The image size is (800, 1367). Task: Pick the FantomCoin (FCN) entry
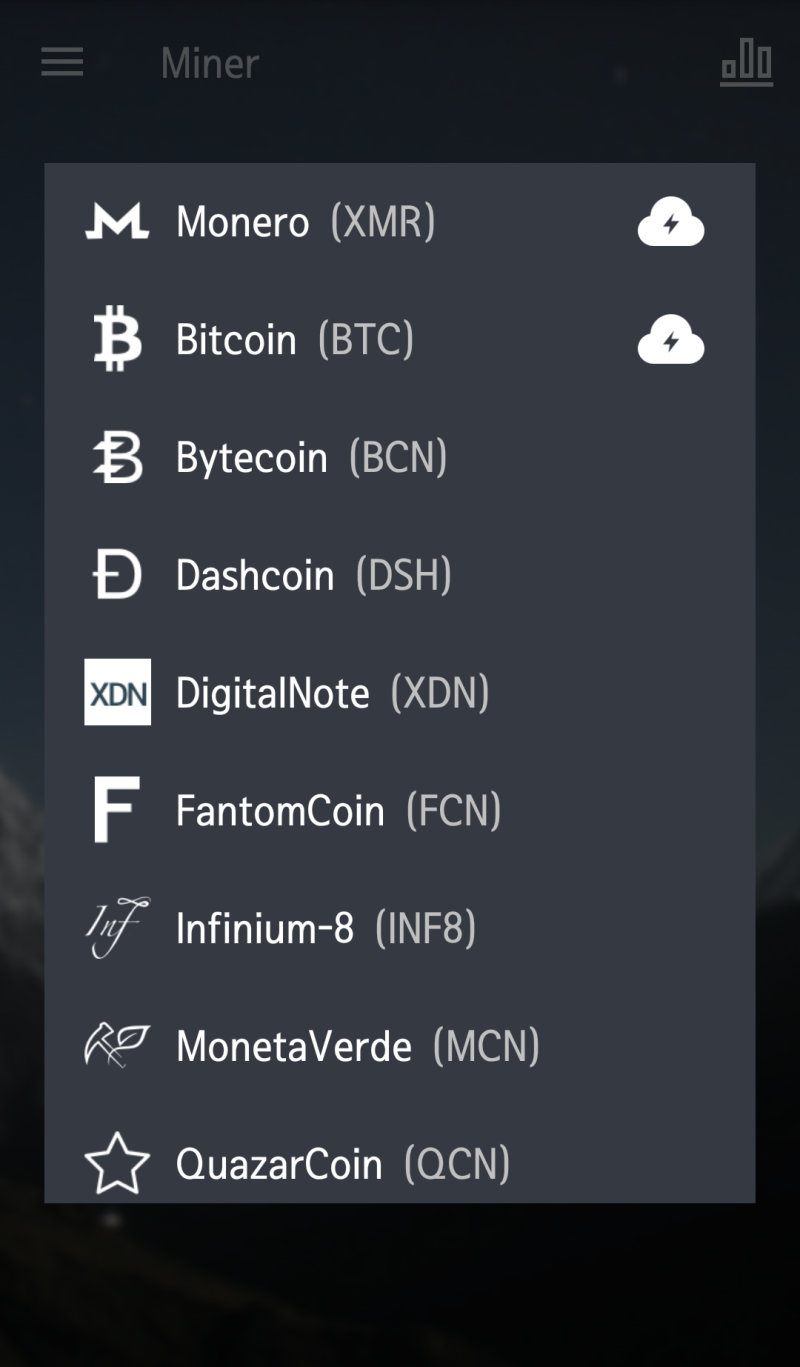click(x=400, y=810)
